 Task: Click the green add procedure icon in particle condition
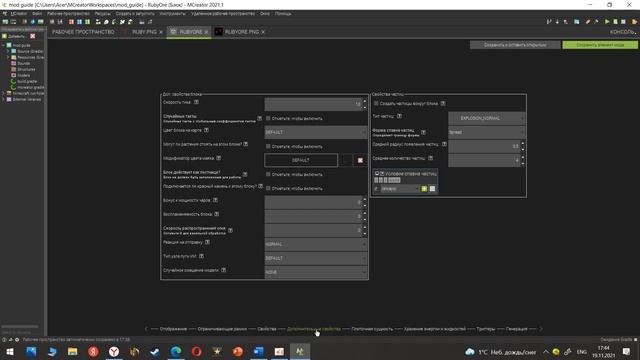coord(424,189)
